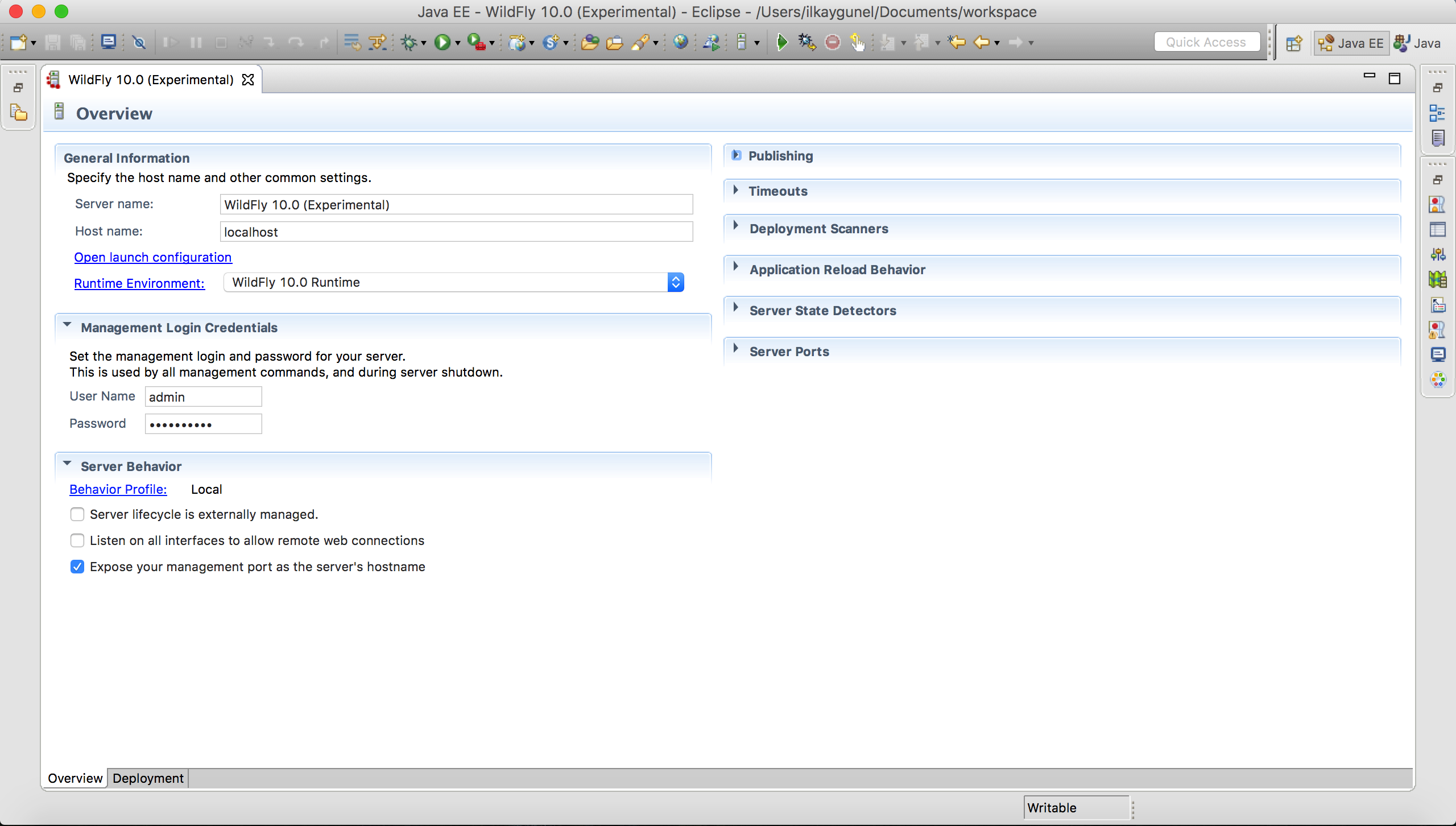Image resolution: width=1456 pixels, height=826 pixels.
Task: Open the launch configuration link
Action: pos(153,257)
